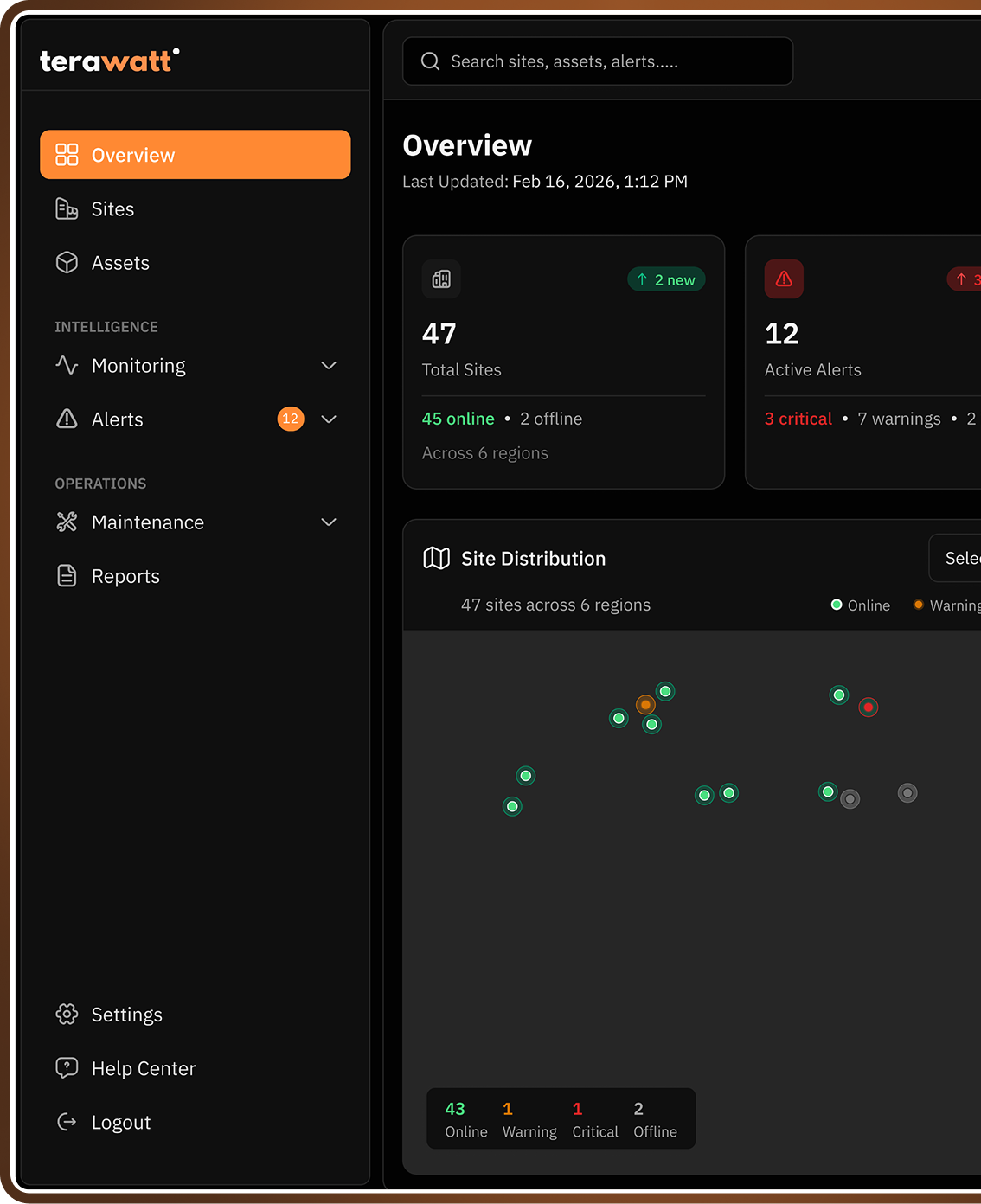Select the Maintenance tools icon
This screenshot has height=1204, width=981.
67,522
